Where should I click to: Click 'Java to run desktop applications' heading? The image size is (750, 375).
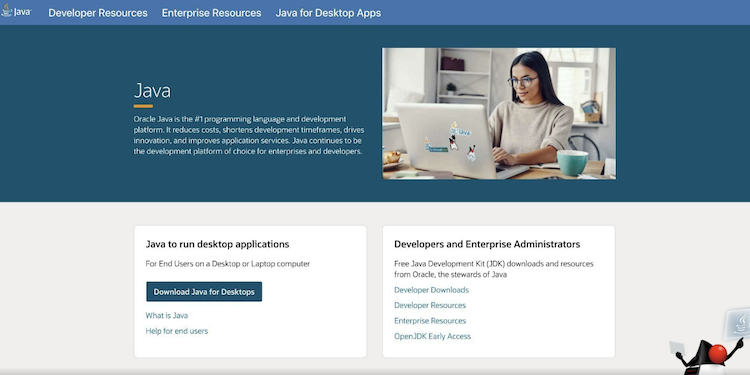point(217,244)
